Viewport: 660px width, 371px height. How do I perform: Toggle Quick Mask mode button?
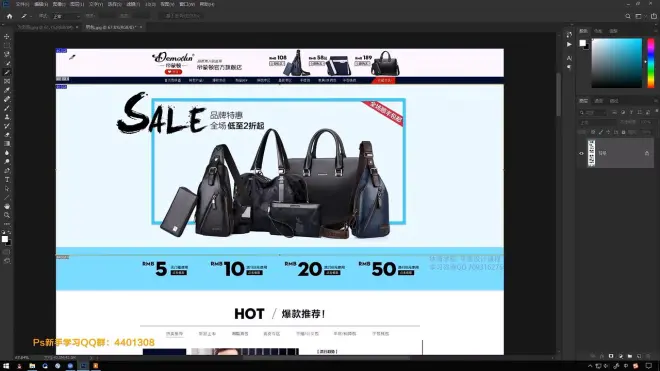(x=7, y=252)
